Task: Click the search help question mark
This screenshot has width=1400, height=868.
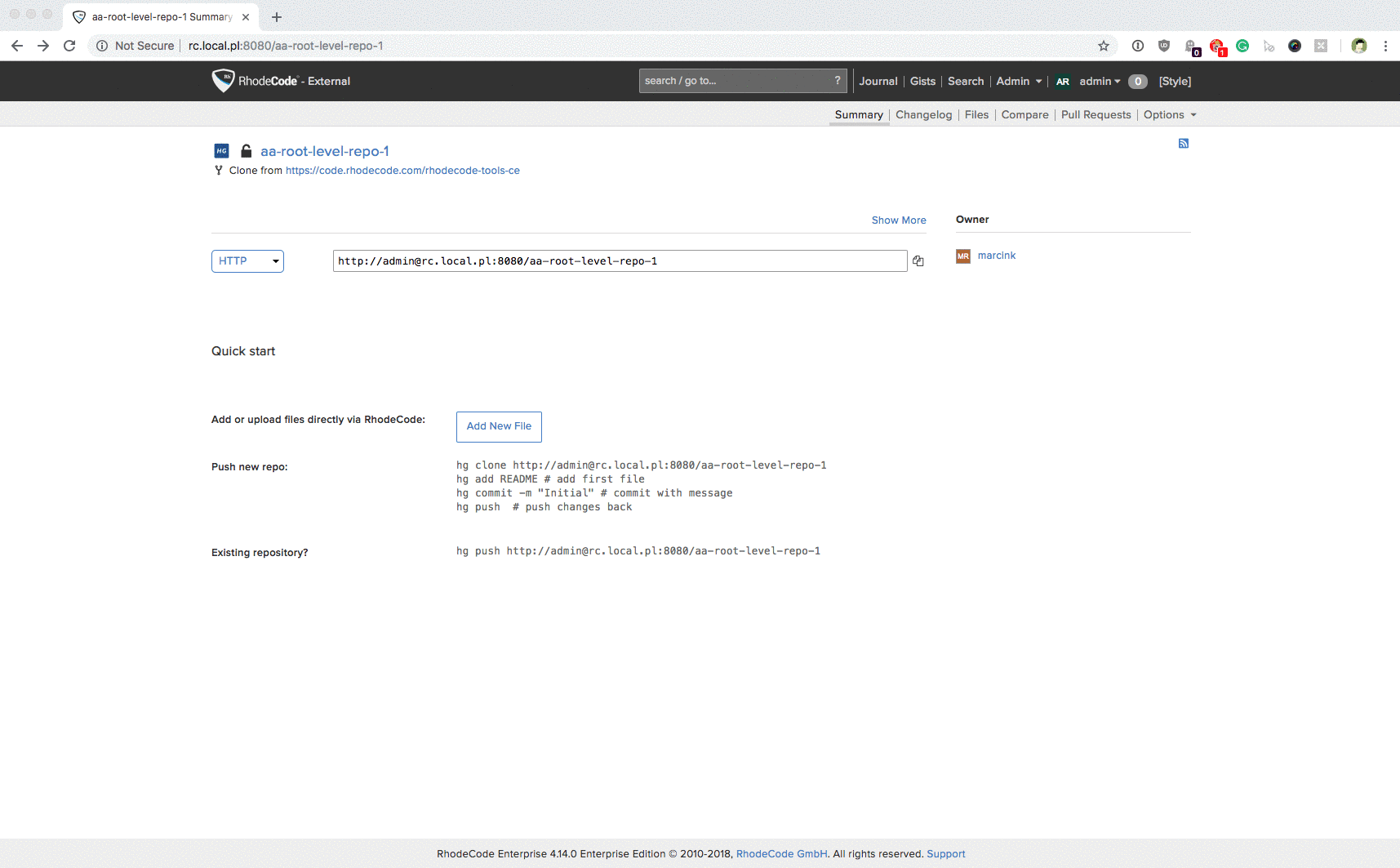Action: click(x=837, y=81)
